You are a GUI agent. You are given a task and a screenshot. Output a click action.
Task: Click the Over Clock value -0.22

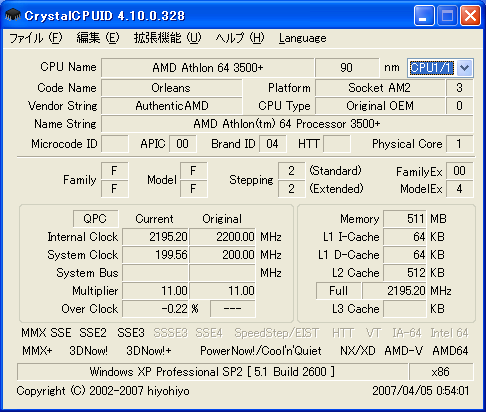(155, 309)
